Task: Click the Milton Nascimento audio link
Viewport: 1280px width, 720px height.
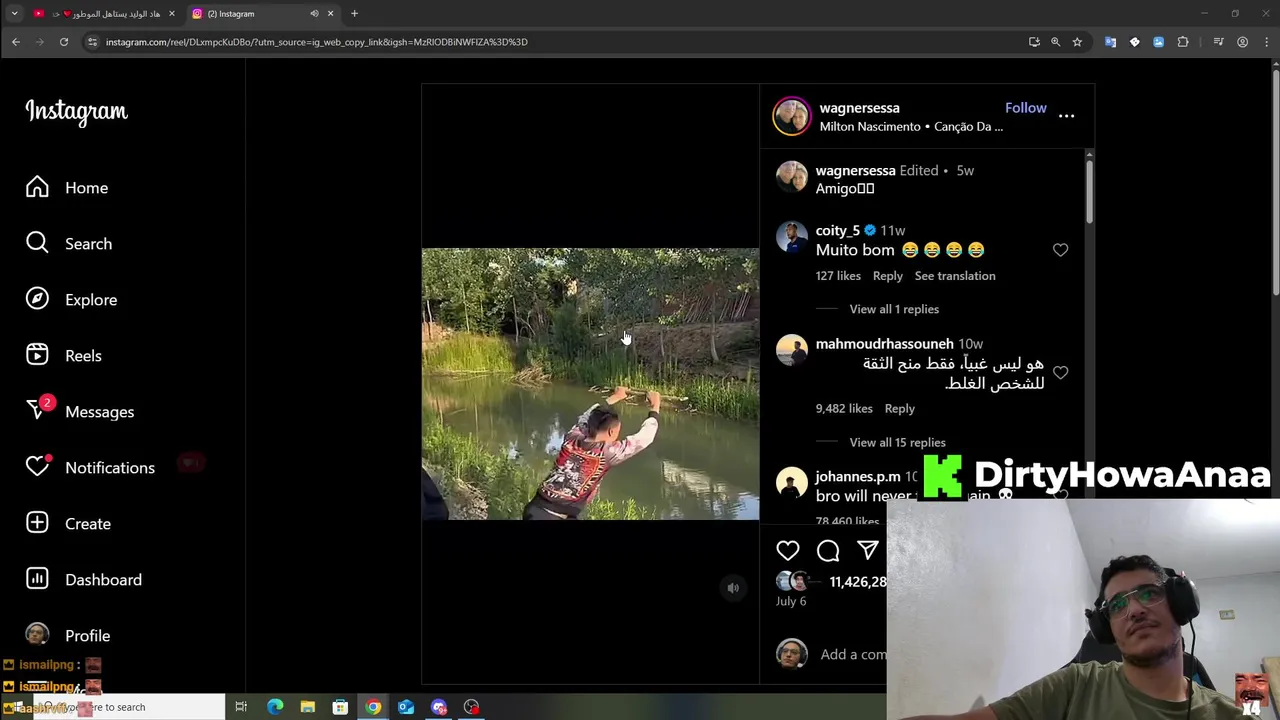Action: tap(911, 127)
